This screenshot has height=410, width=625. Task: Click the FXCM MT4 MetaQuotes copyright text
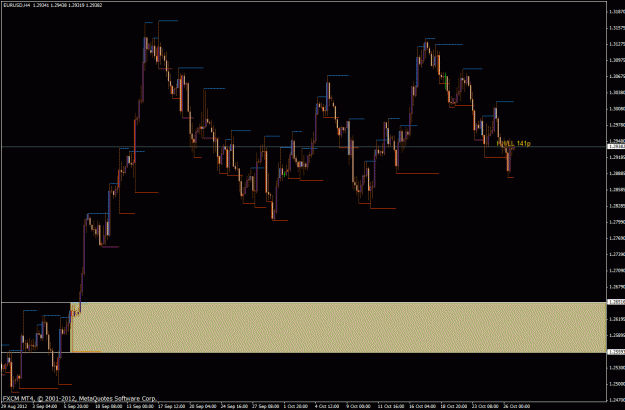[79, 398]
